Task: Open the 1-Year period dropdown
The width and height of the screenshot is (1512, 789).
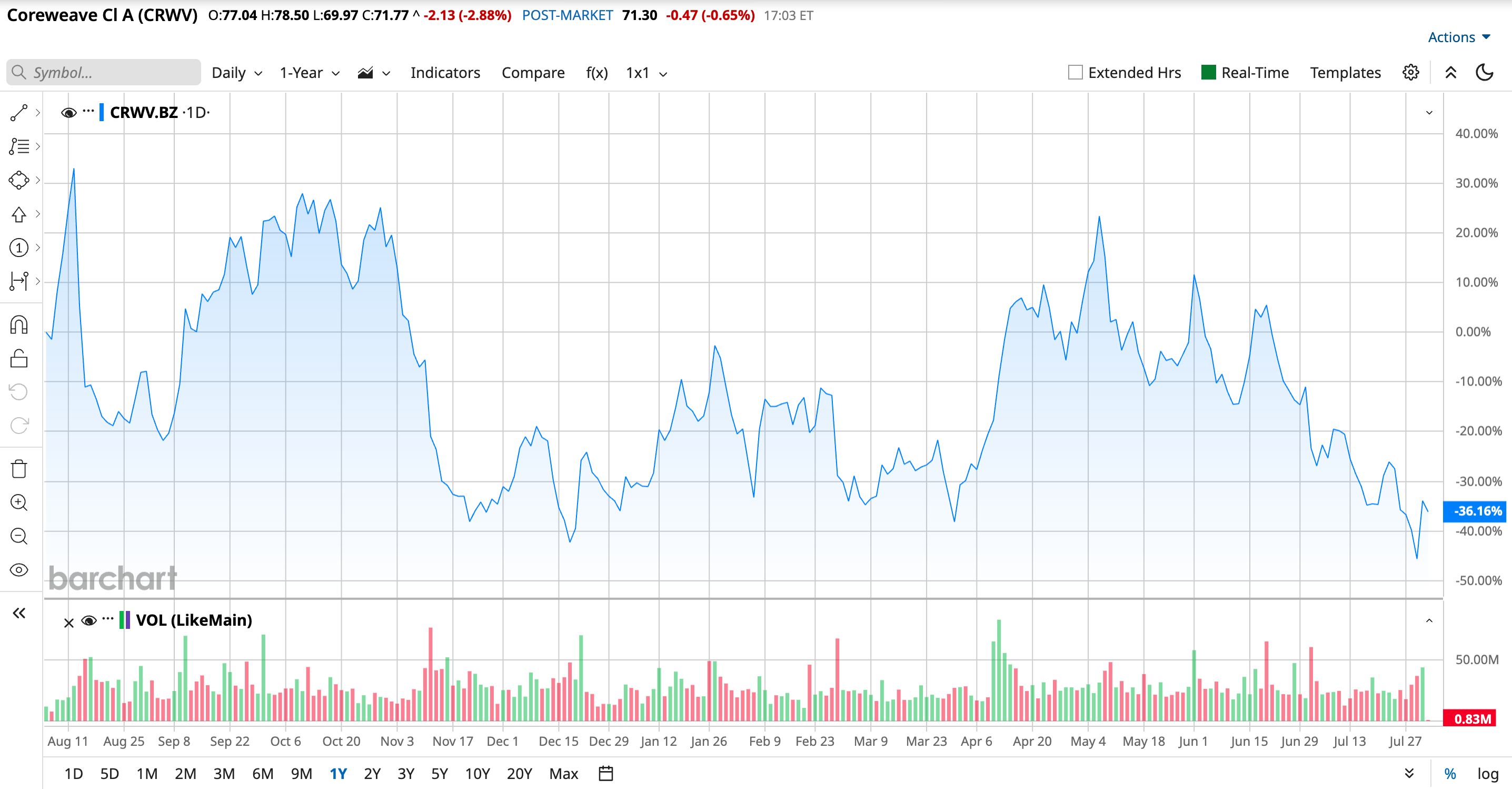Action: point(310,73)
